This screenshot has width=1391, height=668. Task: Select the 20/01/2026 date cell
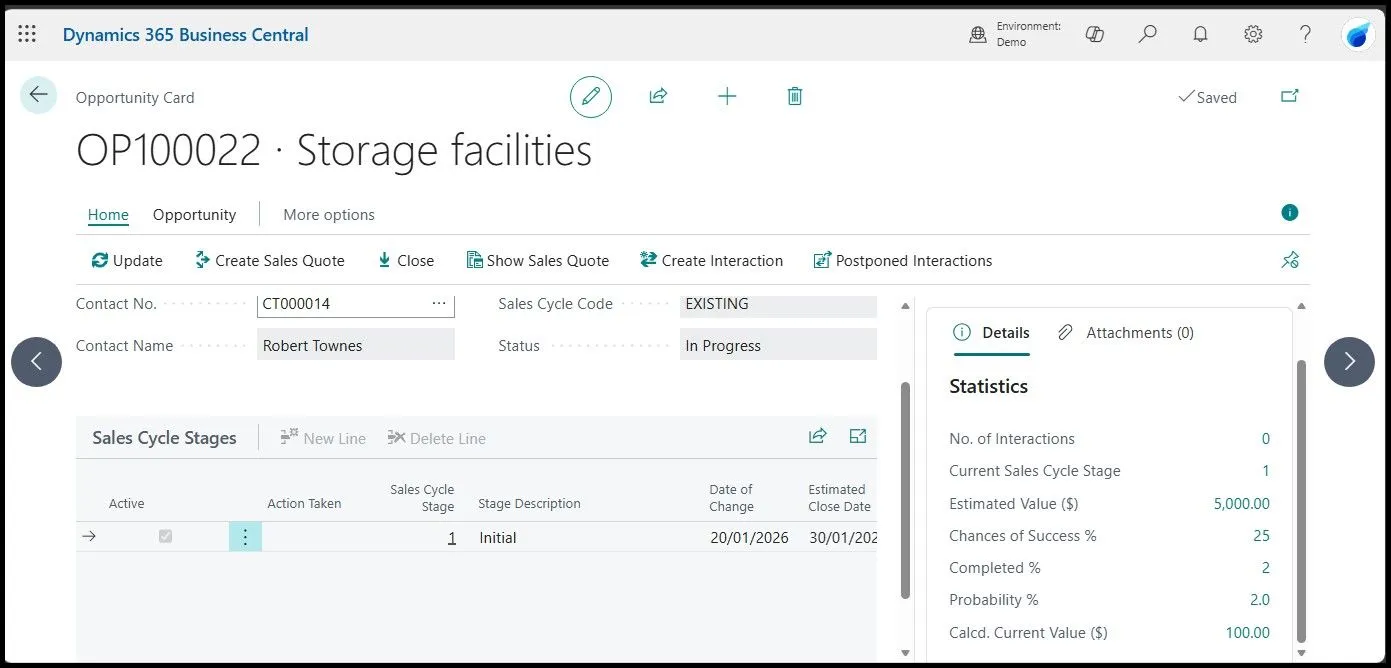[749, 537]
